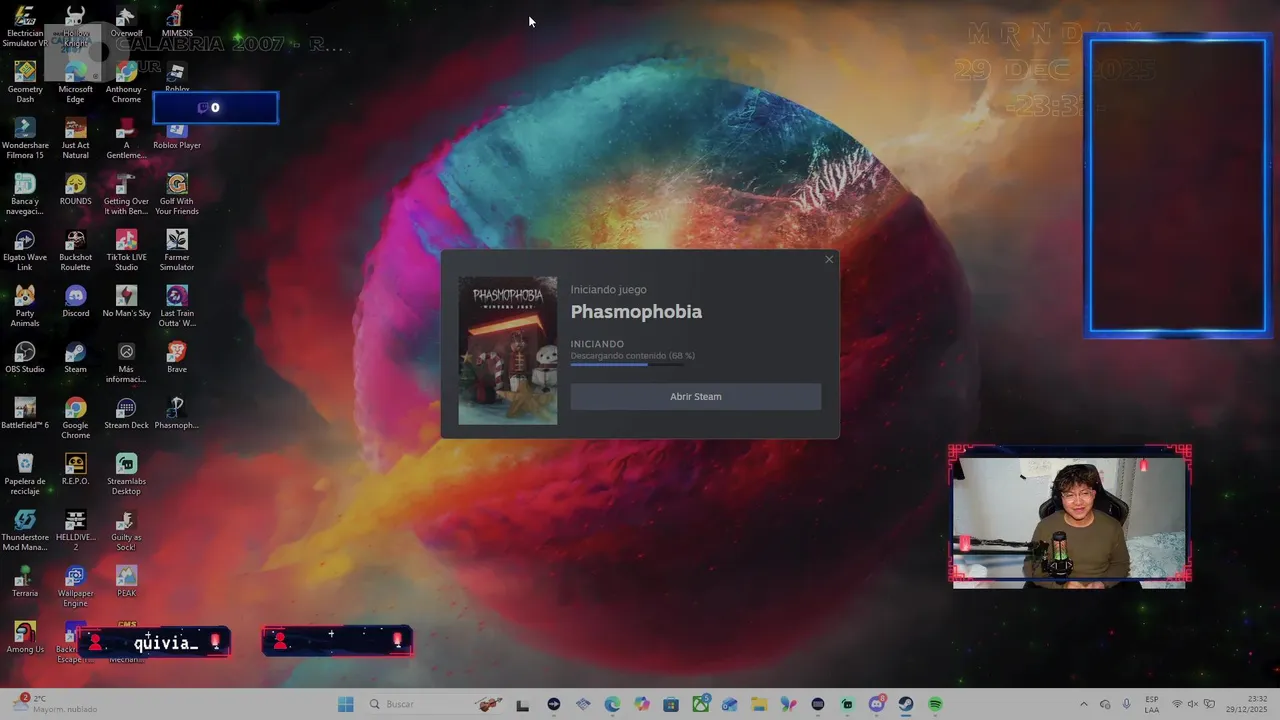Click the Phasmophobia cover art thumbnail
1280x720 pixels.
(508, 351)
